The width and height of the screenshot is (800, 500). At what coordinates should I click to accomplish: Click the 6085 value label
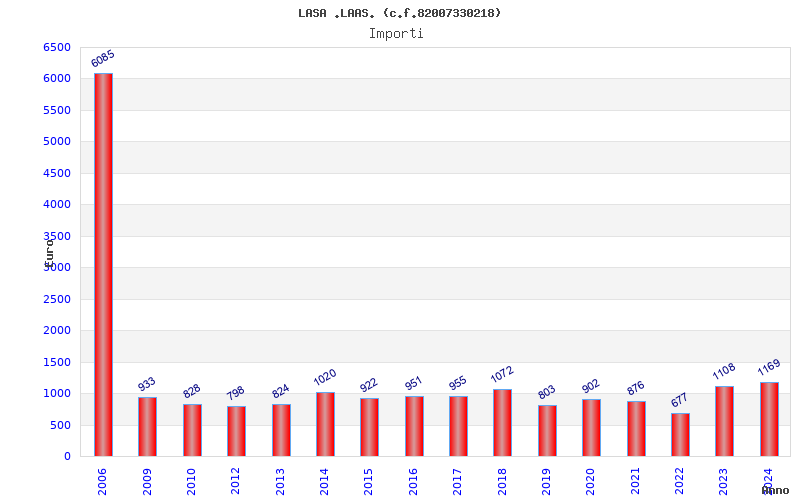click(x=103, y=59)
